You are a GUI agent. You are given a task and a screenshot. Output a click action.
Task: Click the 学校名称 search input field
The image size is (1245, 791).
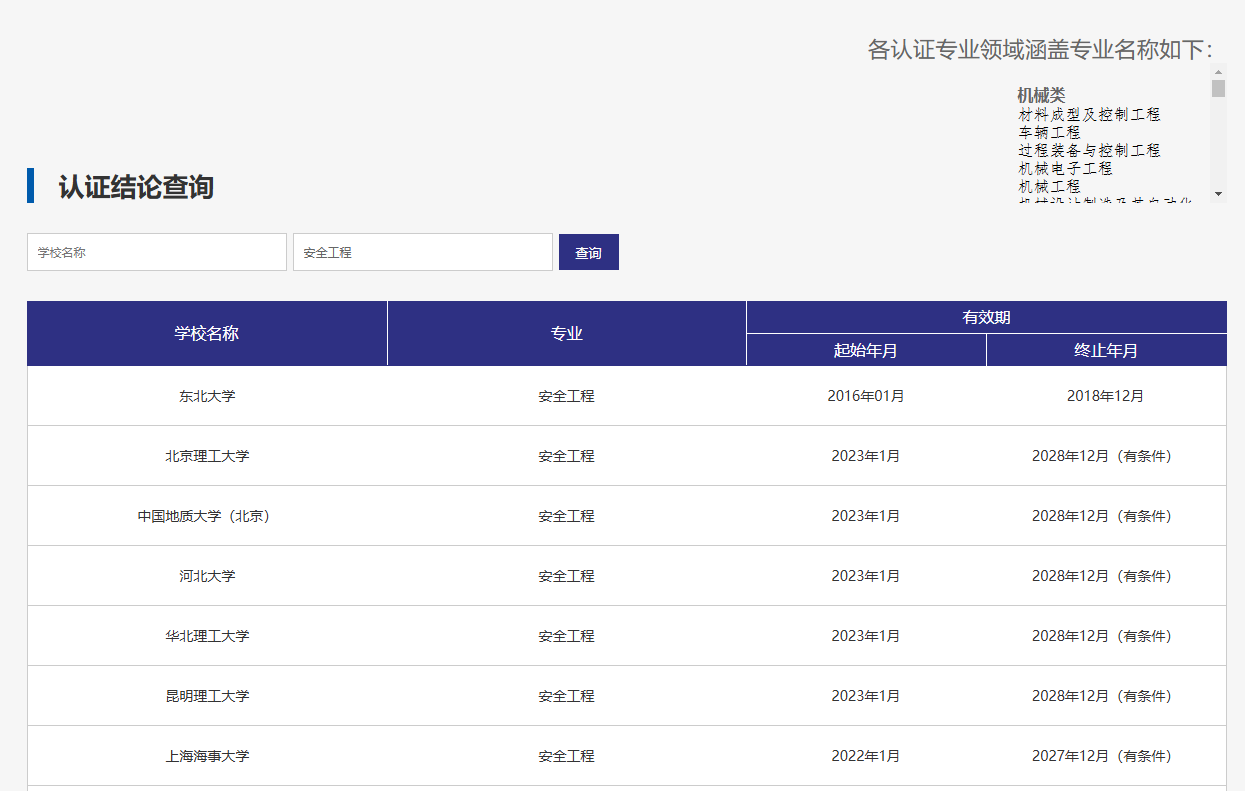pos(157,252)
